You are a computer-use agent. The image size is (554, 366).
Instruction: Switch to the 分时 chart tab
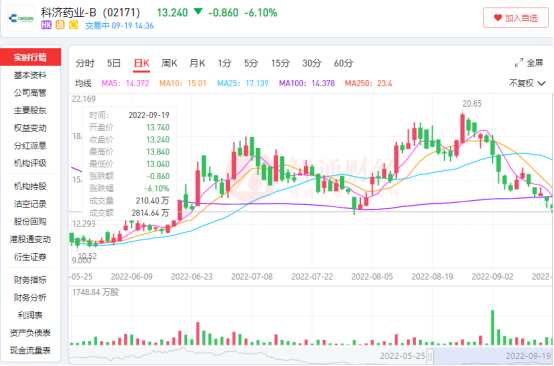click(x=85, y=63)
